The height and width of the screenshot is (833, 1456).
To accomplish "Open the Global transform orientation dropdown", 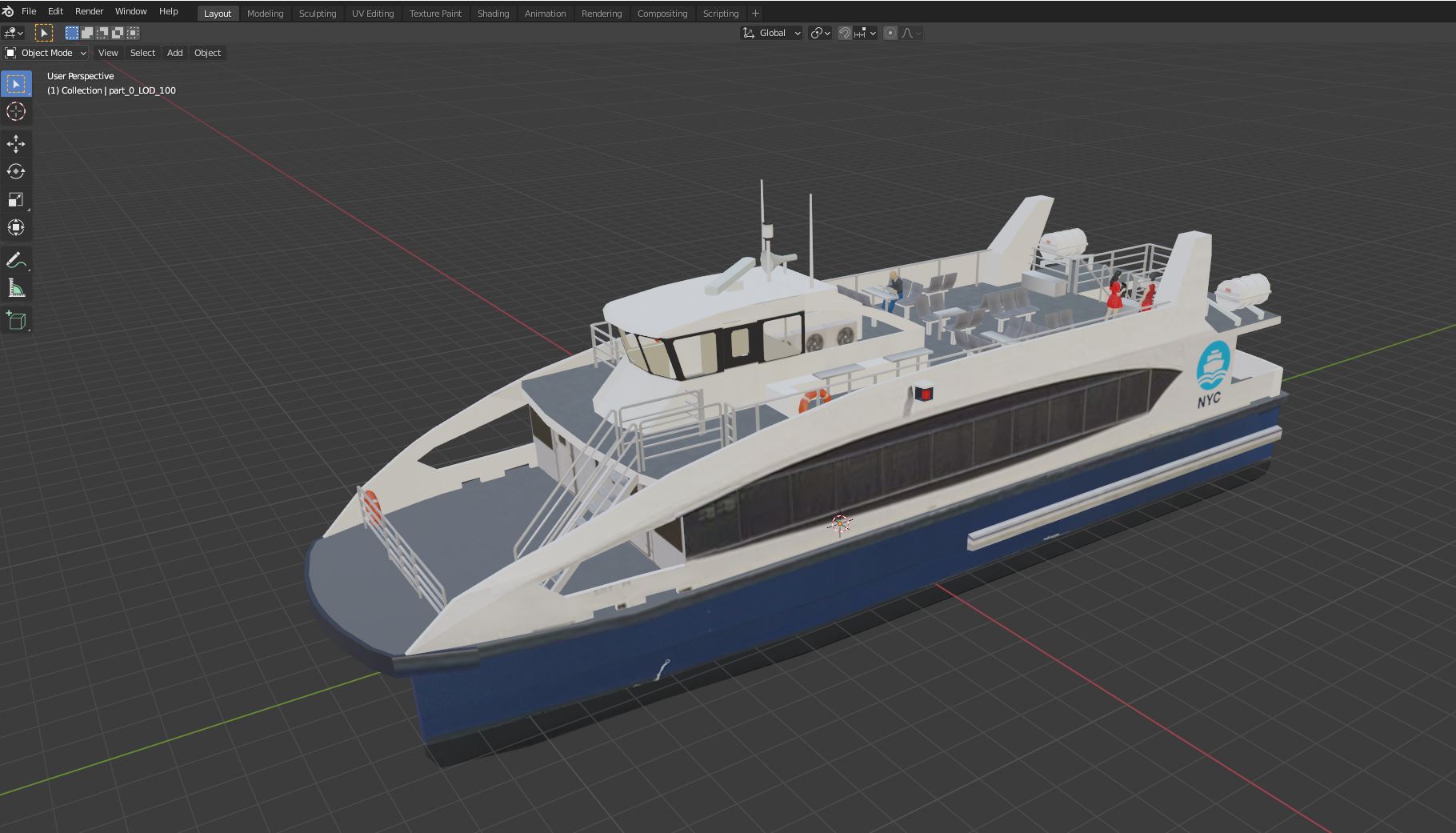I will point(772,33).
